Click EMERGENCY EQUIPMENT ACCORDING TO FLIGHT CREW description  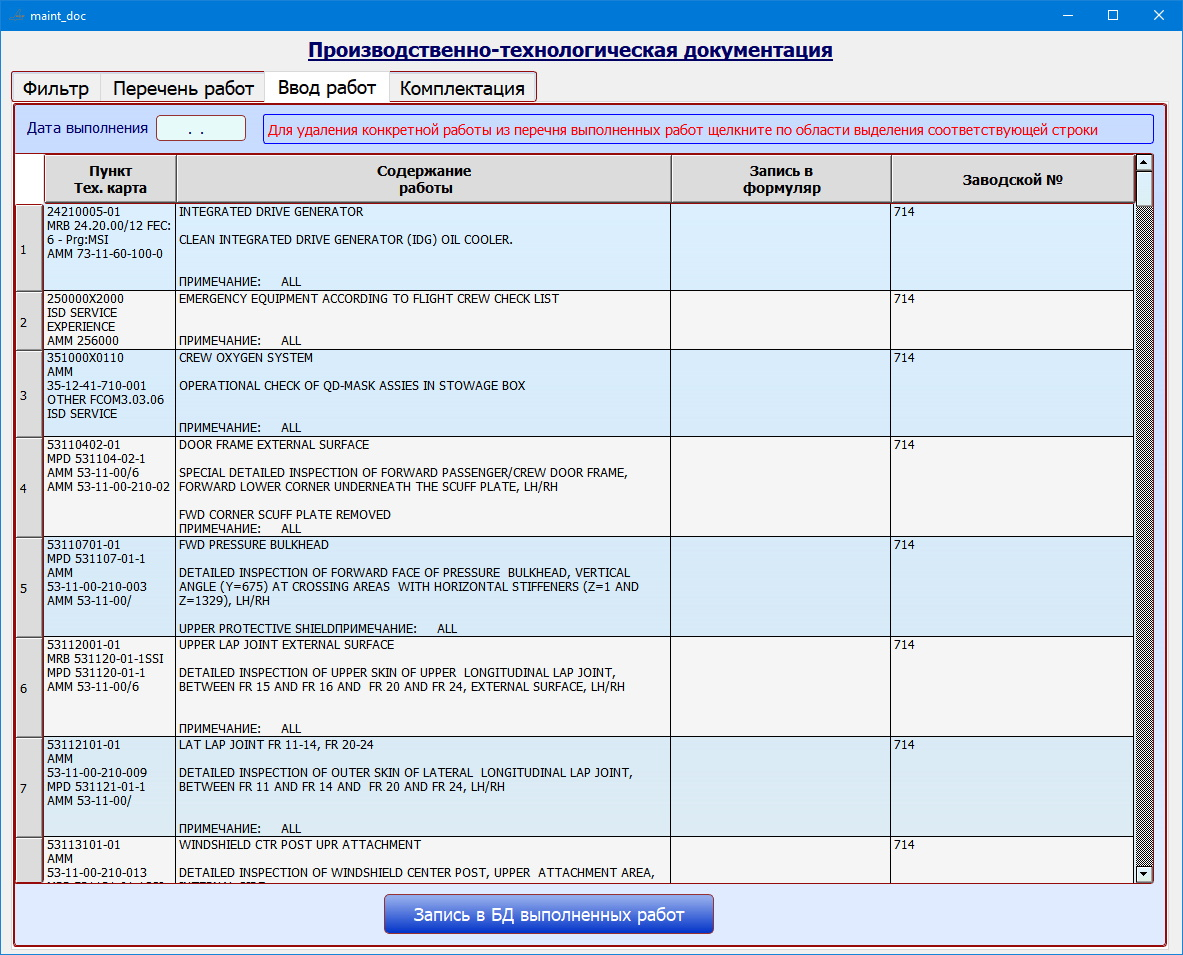(x=423, y=320)
